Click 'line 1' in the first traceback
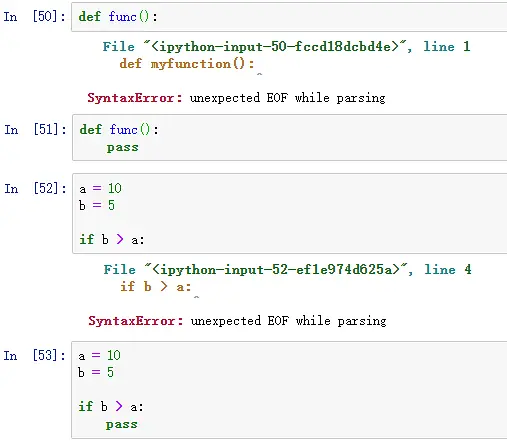This screenshot has width=507, height=442. 447,46
